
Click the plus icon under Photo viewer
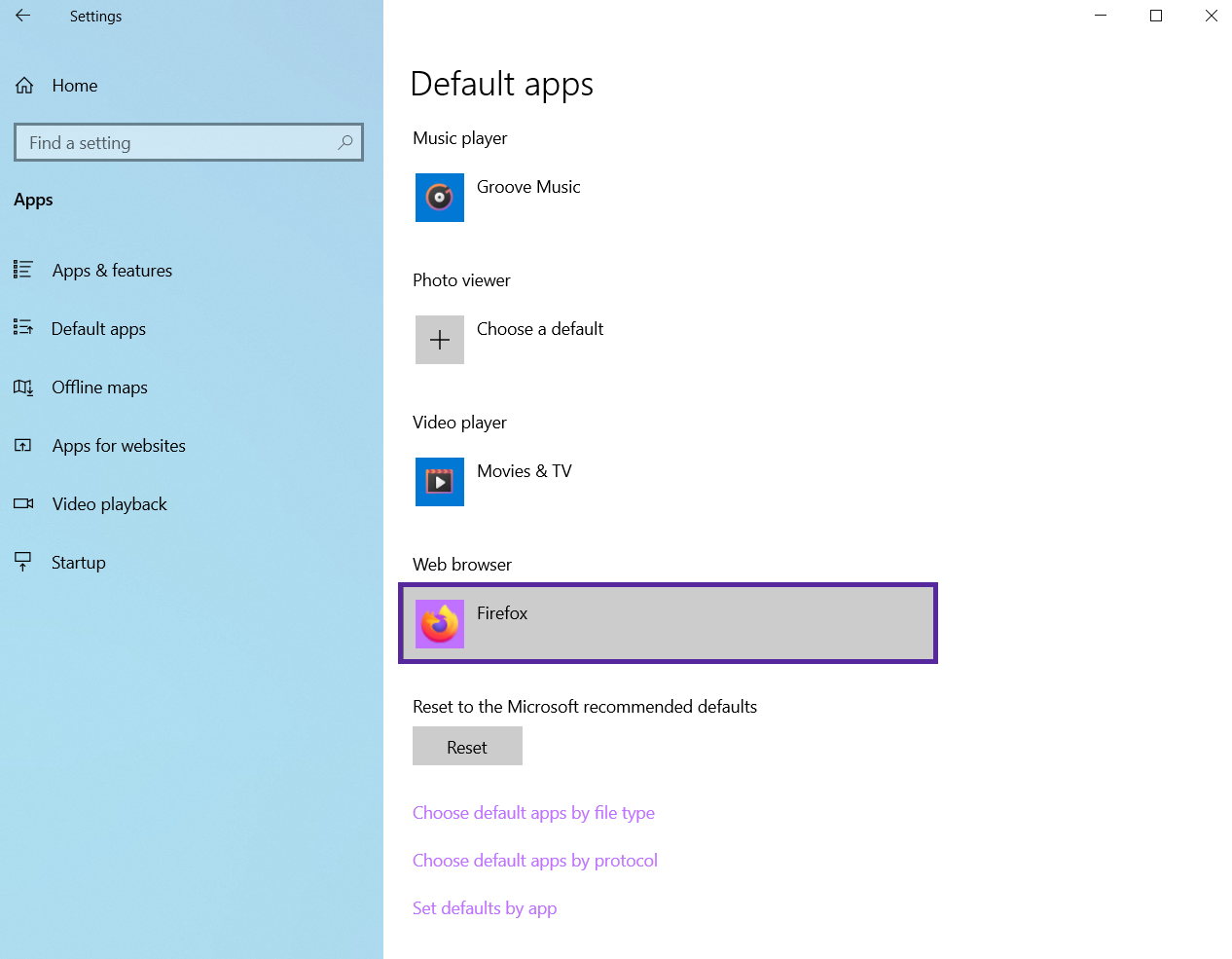(x=440, y=340)
